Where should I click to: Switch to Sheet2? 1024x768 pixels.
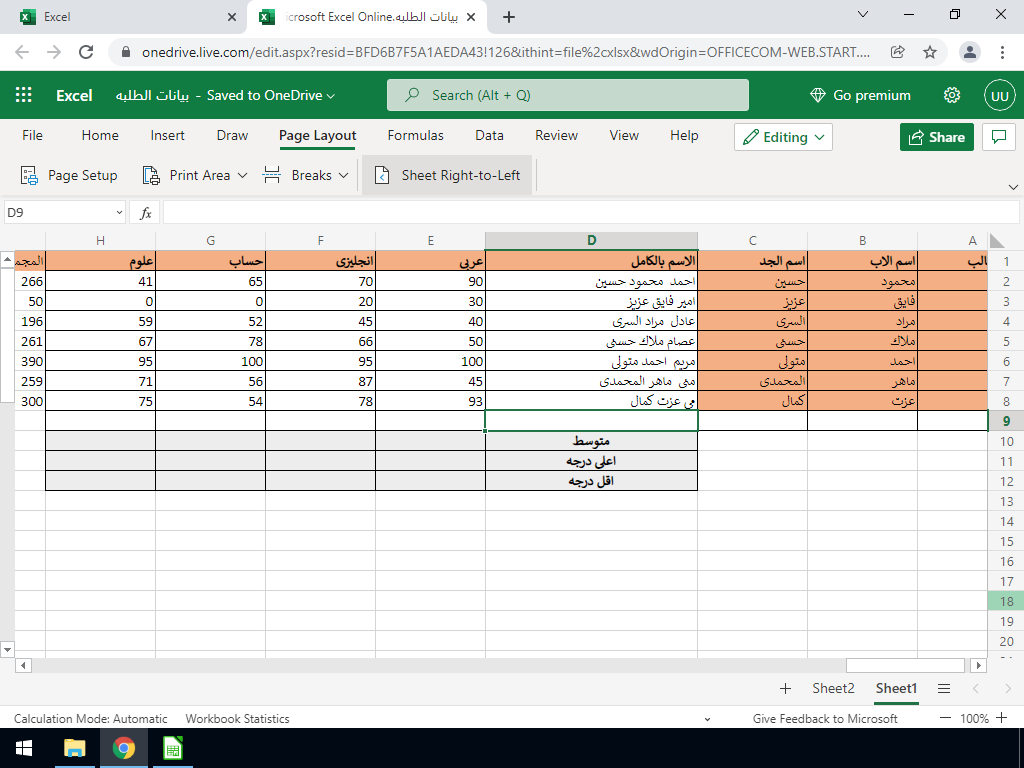[x=833, y=688]
